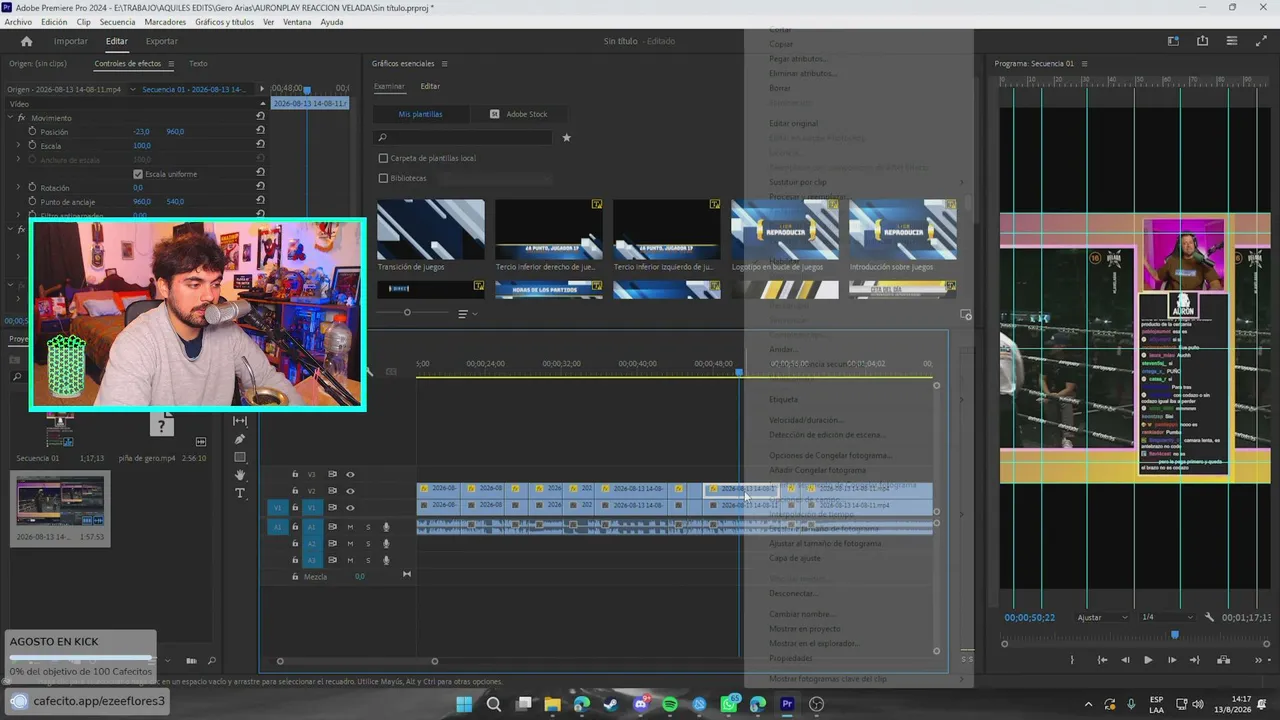Enable the Bibliotecas checkbox
This screenshot has width=1280, height=720.
click(x=383, y=178)
